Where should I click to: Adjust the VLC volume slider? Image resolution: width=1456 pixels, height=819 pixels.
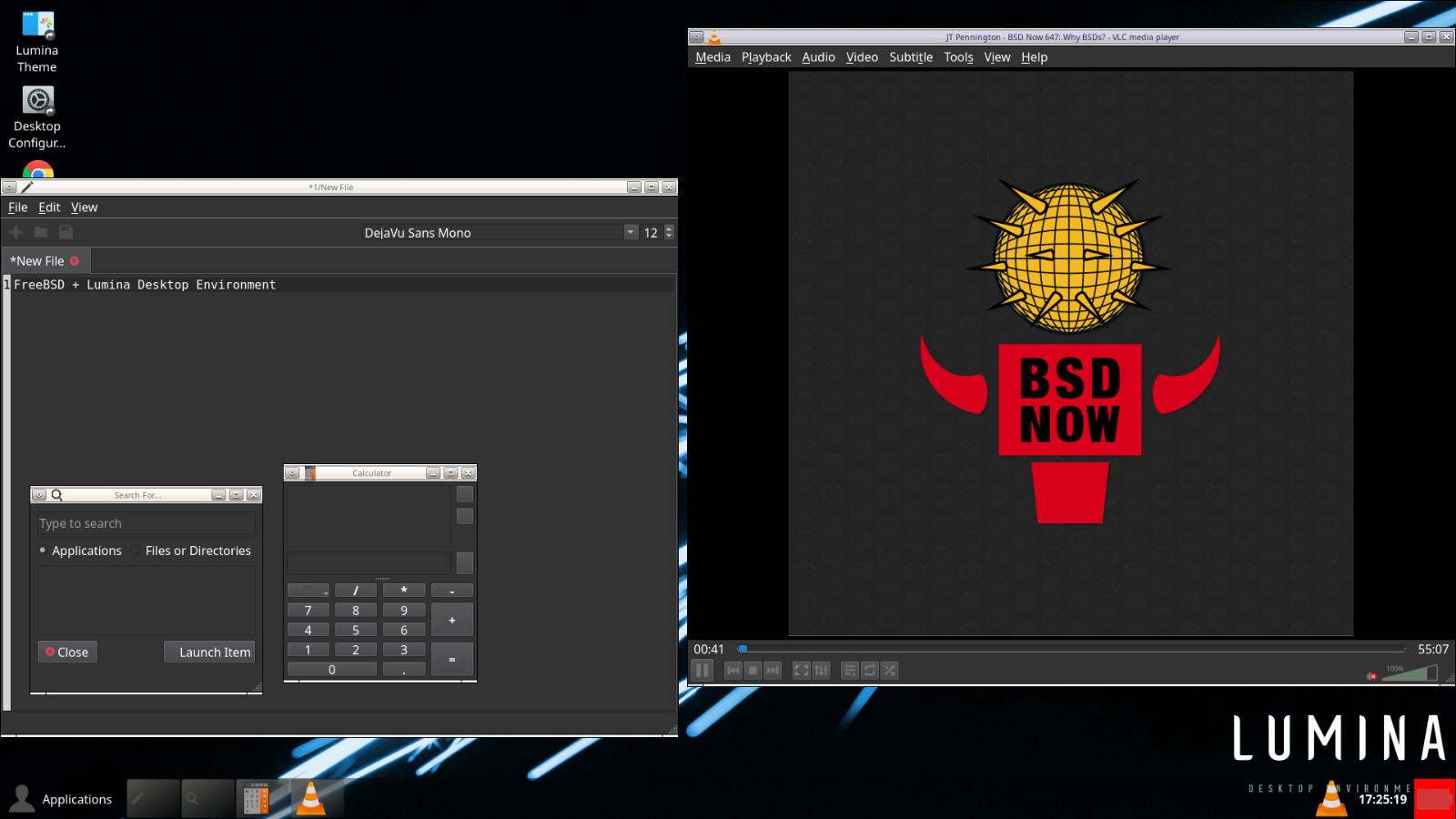click(x=1410, y=673)
